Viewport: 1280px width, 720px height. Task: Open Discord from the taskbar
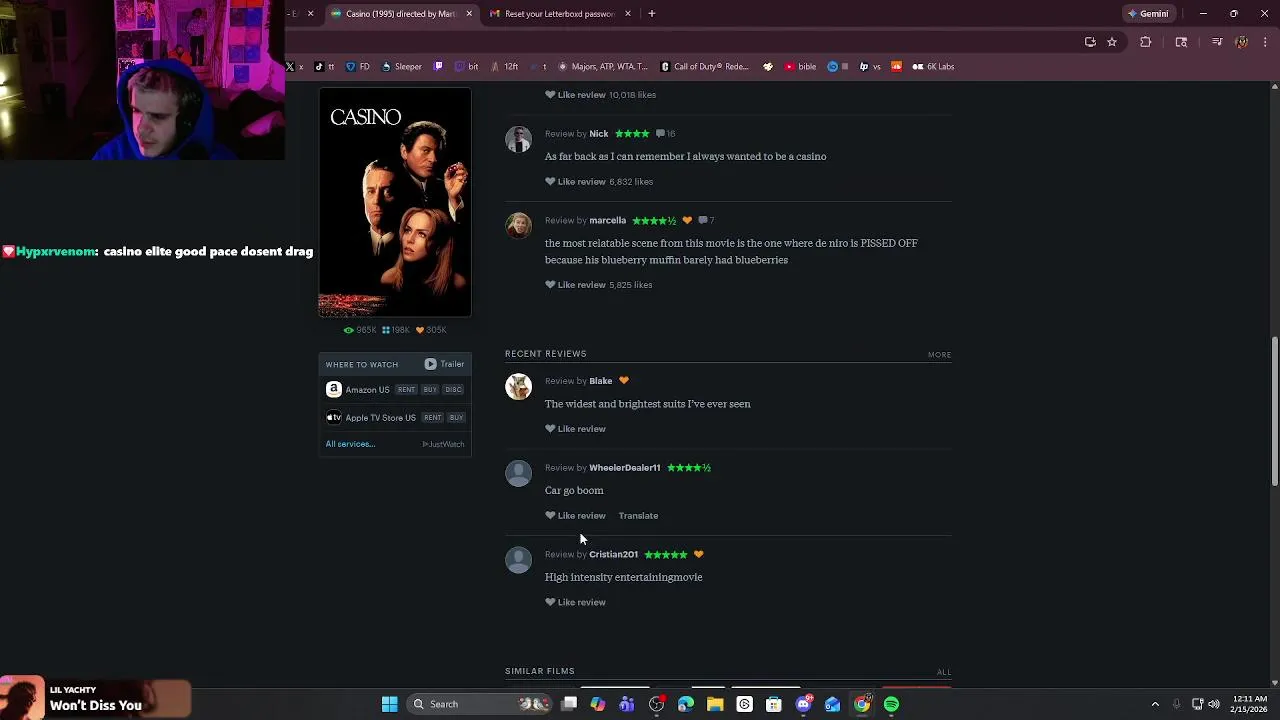tap(803, 705)
